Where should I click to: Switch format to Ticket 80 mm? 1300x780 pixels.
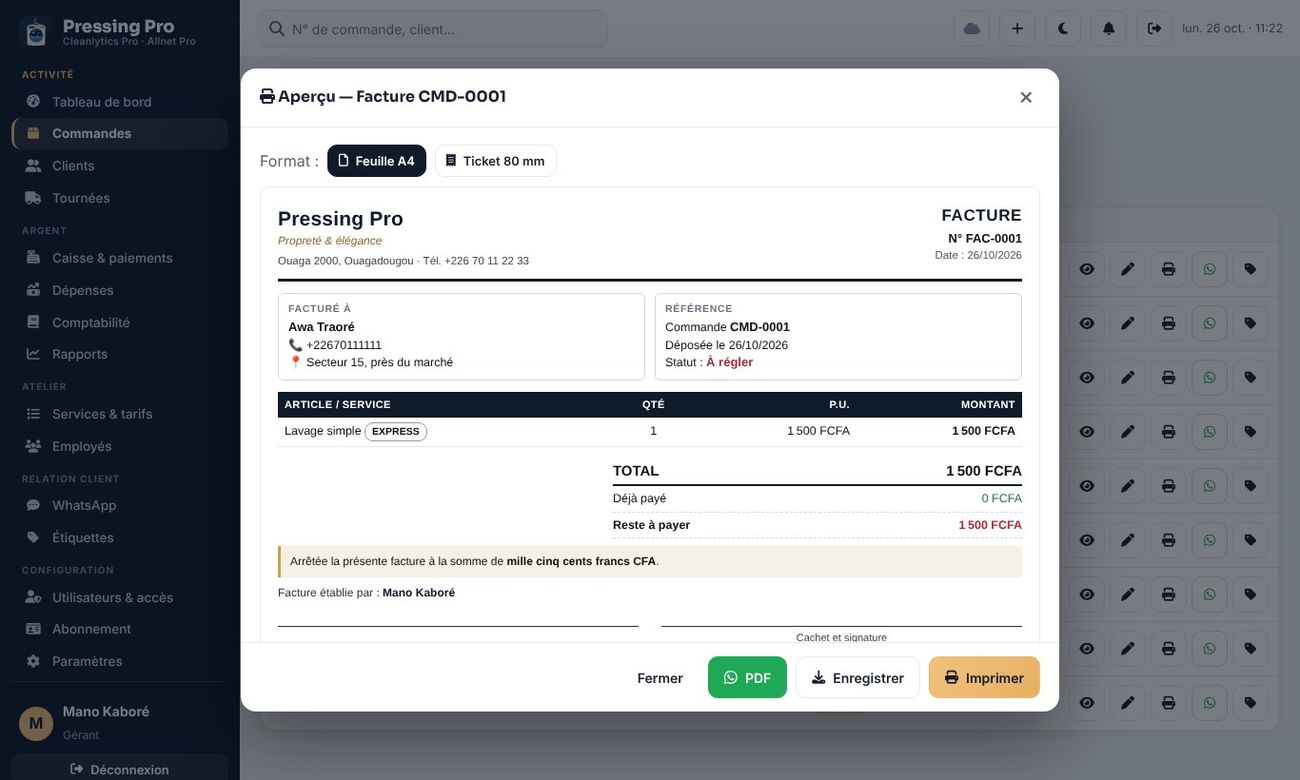[496, 161]
